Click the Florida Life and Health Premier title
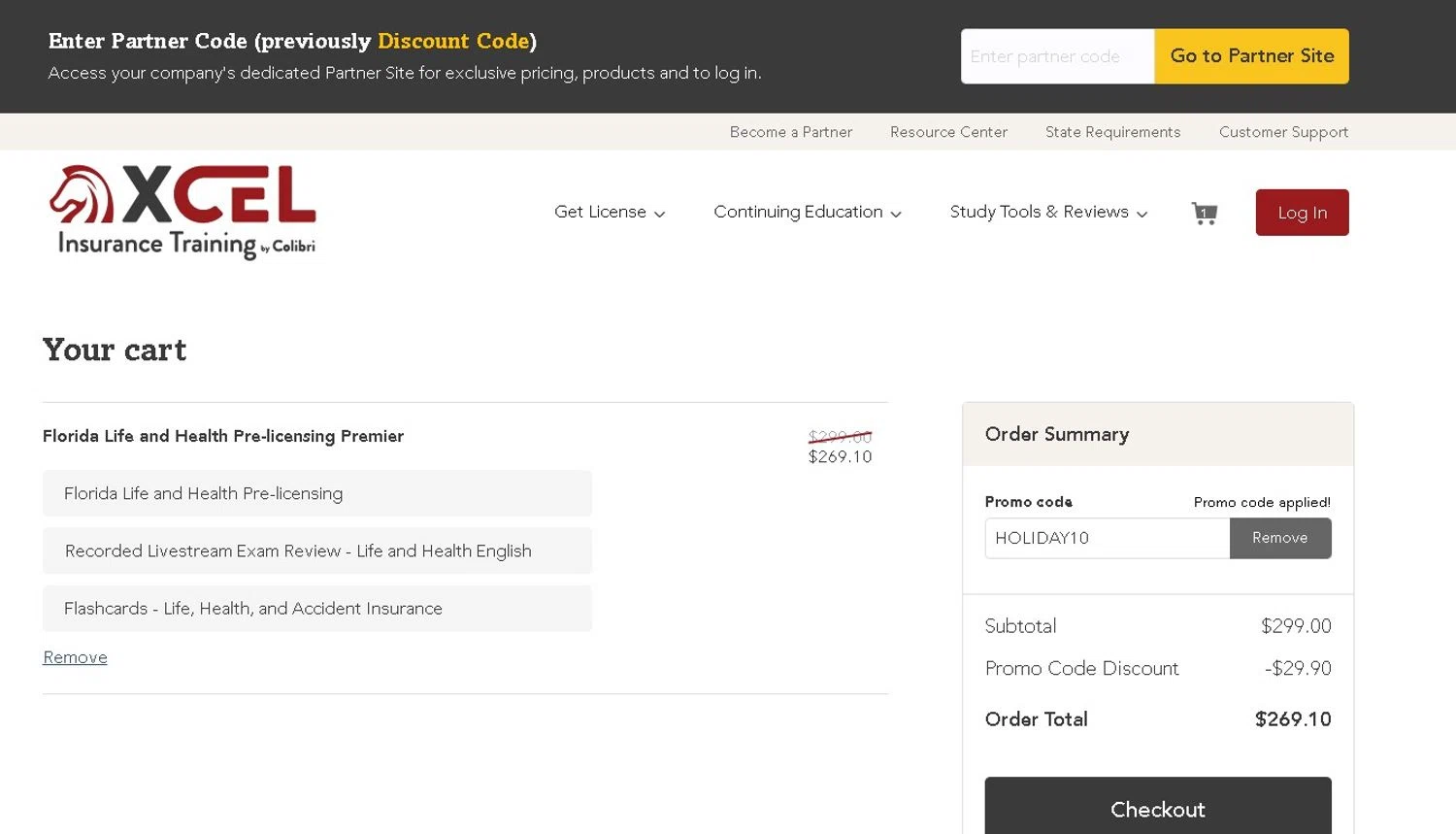 click(x=223, y=436)
